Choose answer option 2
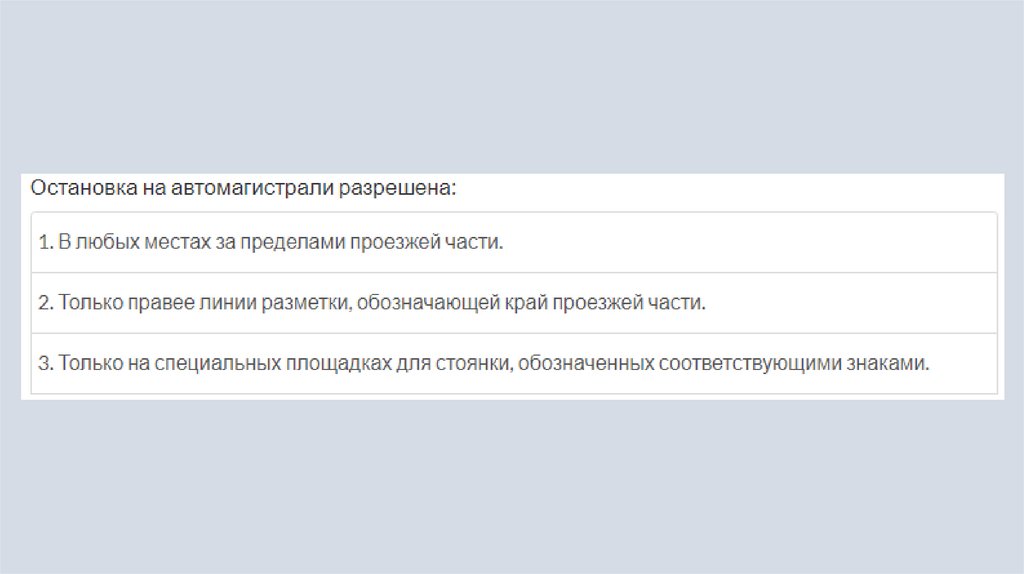The image size is (1024, 574). 514,303
